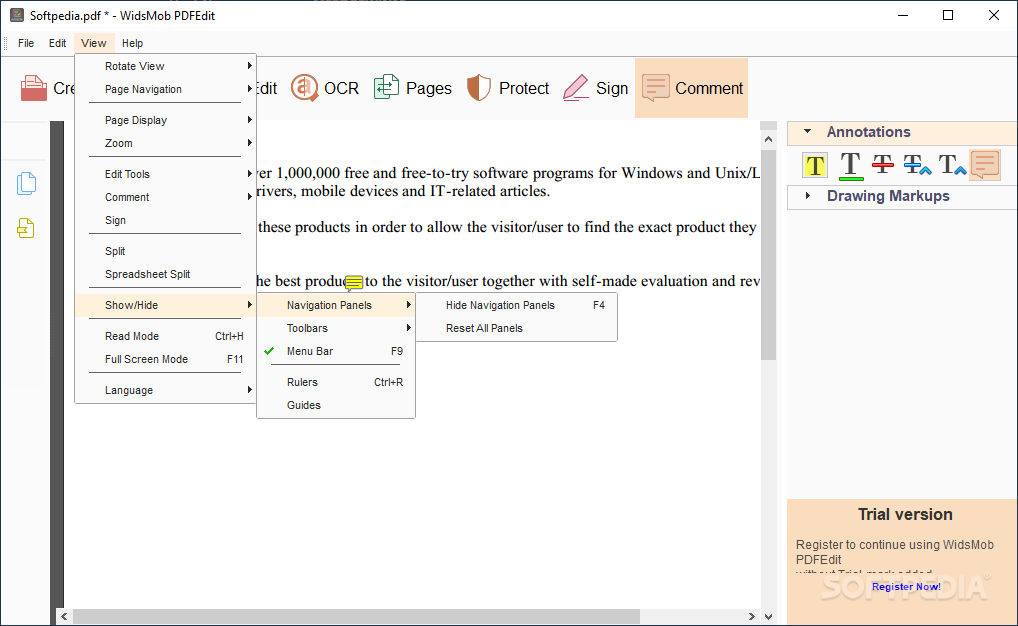Open the page thumbnails sidebar icon
The height and width of the screenshot is (626, 1018).
pos(26,183)
